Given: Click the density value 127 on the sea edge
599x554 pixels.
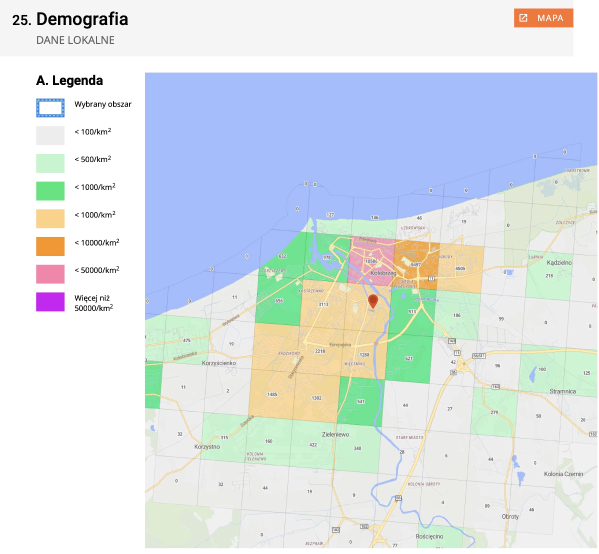Looking at the screenshot, I should [330, 215].
